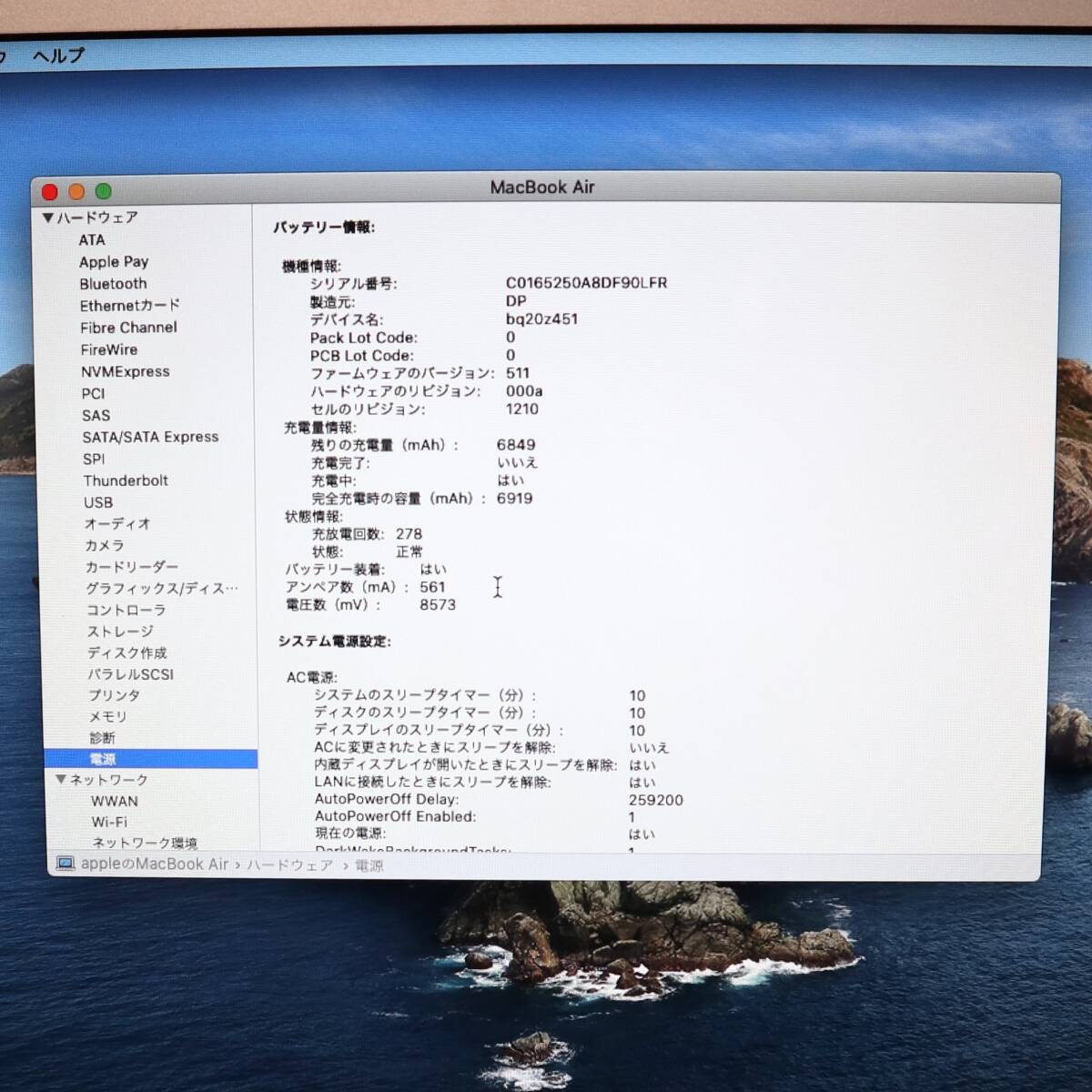Select コントローラ in the sidebar
Screen dimensions: 1092x1092
126,610
